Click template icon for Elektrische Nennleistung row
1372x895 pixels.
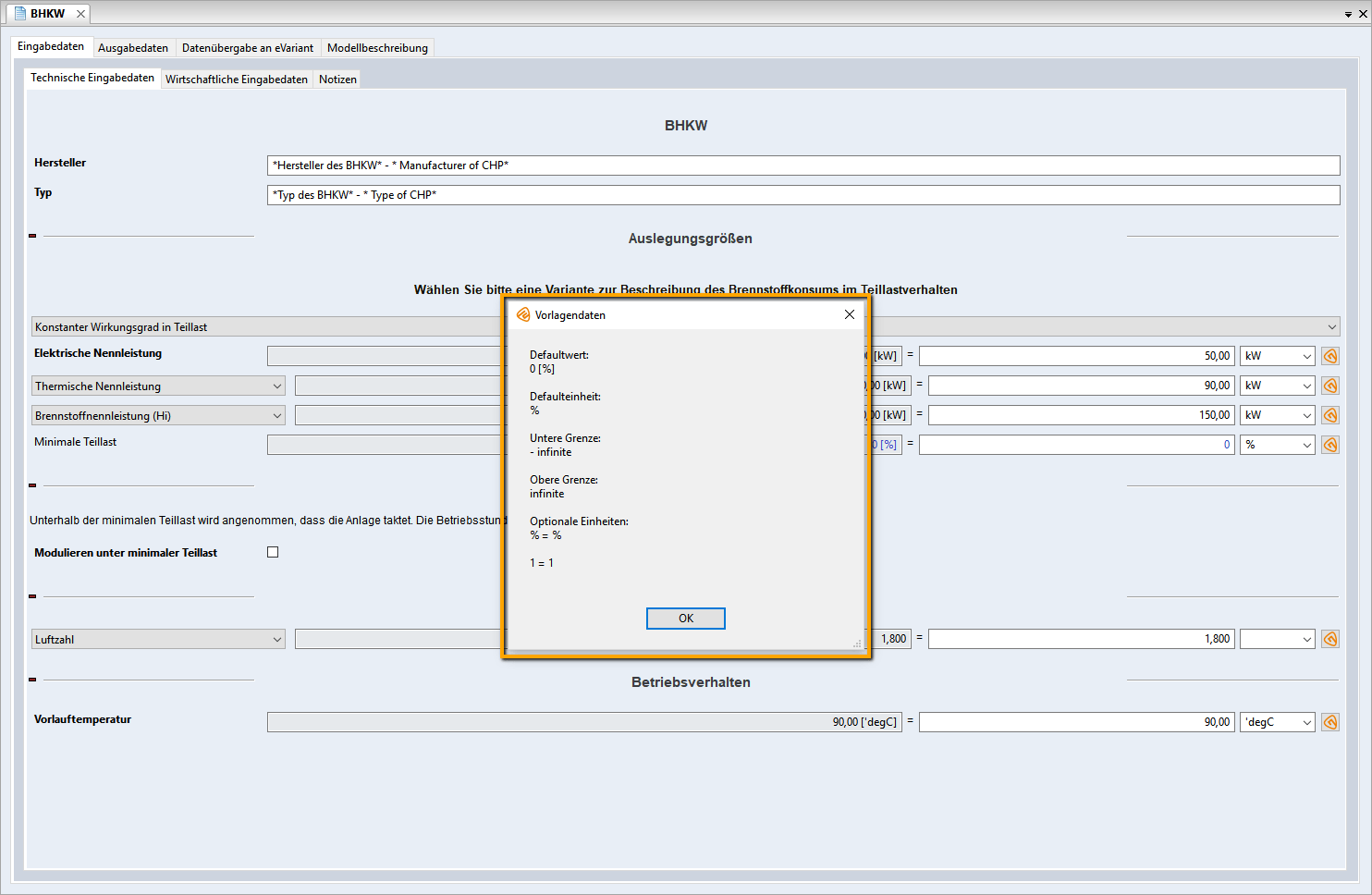click(1330, 356)
